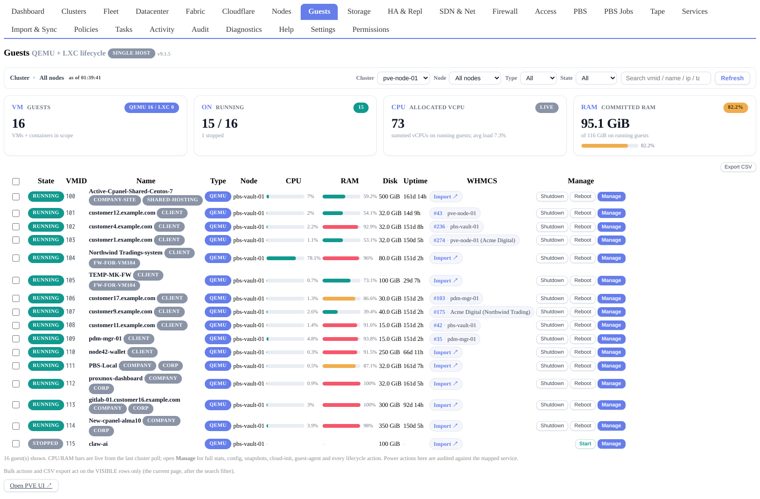Open the HA & Repl tab
760x499 pixels.
coord(405,11)
